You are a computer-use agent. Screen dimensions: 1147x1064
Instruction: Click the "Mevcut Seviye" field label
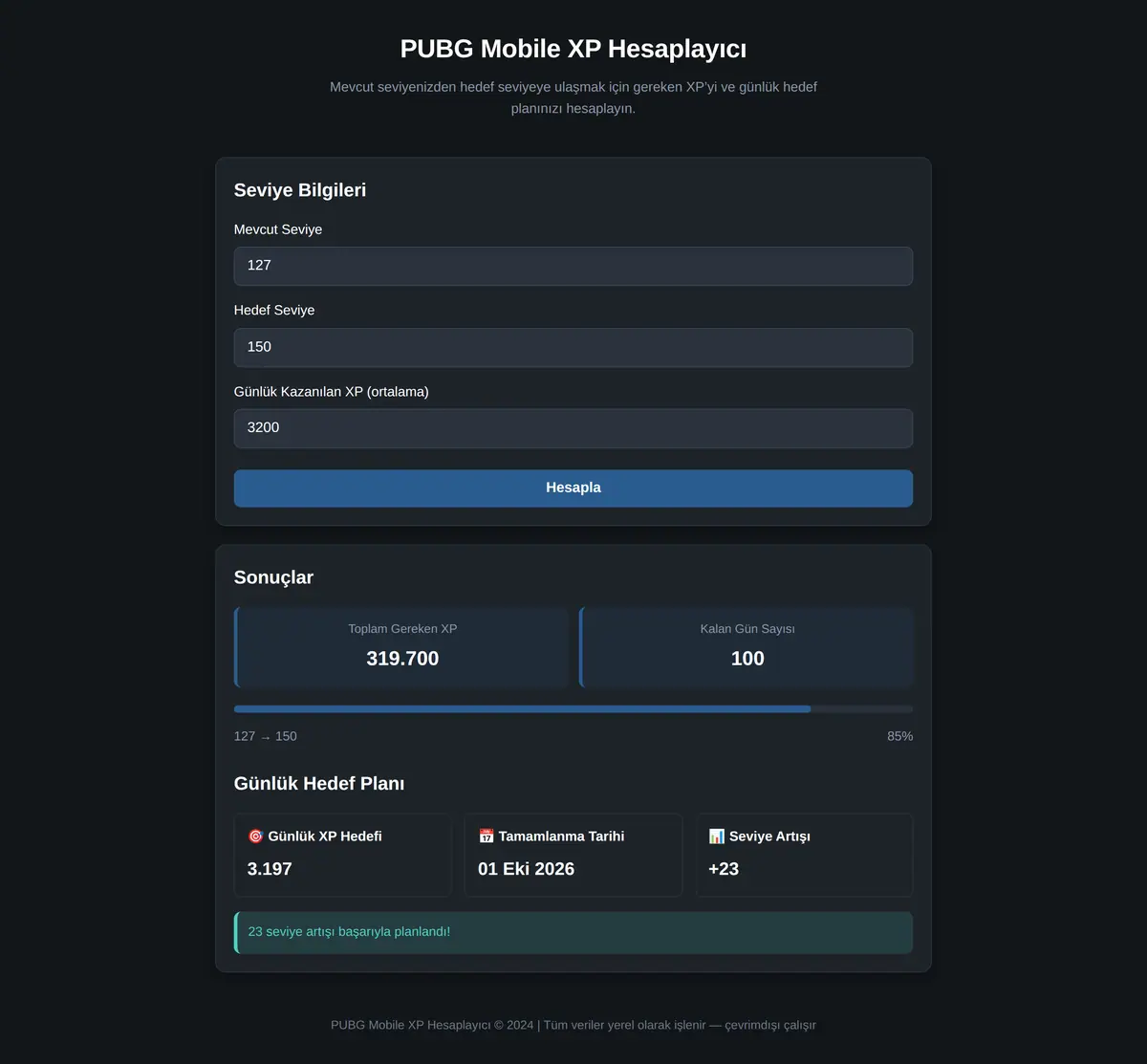tap(278, 229)
